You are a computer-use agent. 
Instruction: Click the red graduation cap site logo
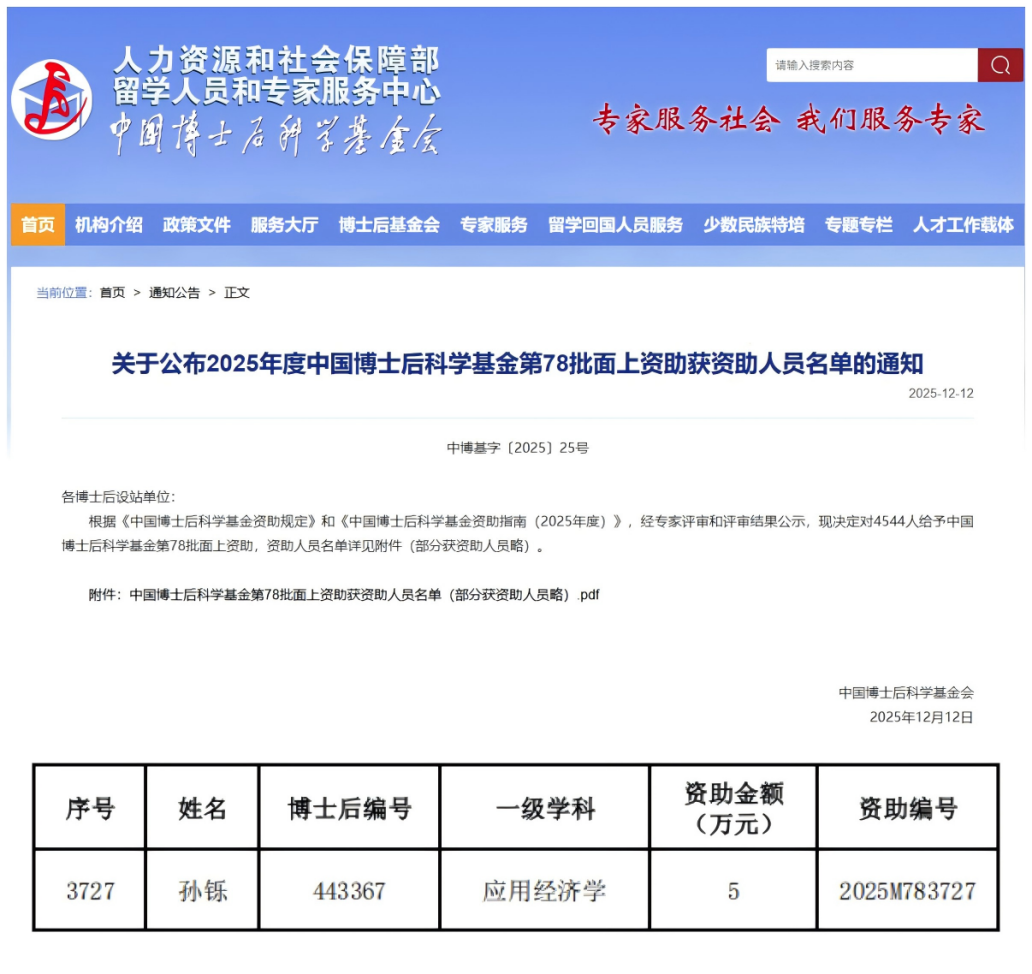pos(51,98)
